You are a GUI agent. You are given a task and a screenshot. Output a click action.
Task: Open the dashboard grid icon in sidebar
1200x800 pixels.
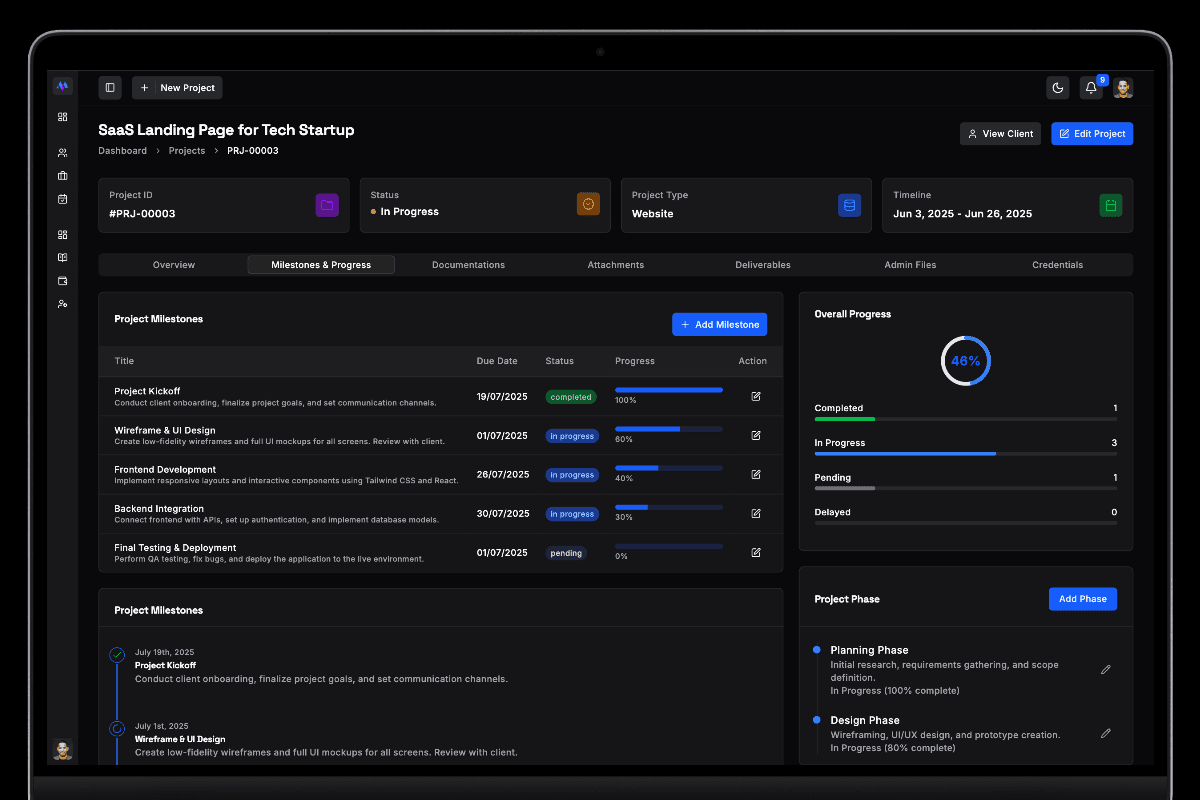[62, 116]
